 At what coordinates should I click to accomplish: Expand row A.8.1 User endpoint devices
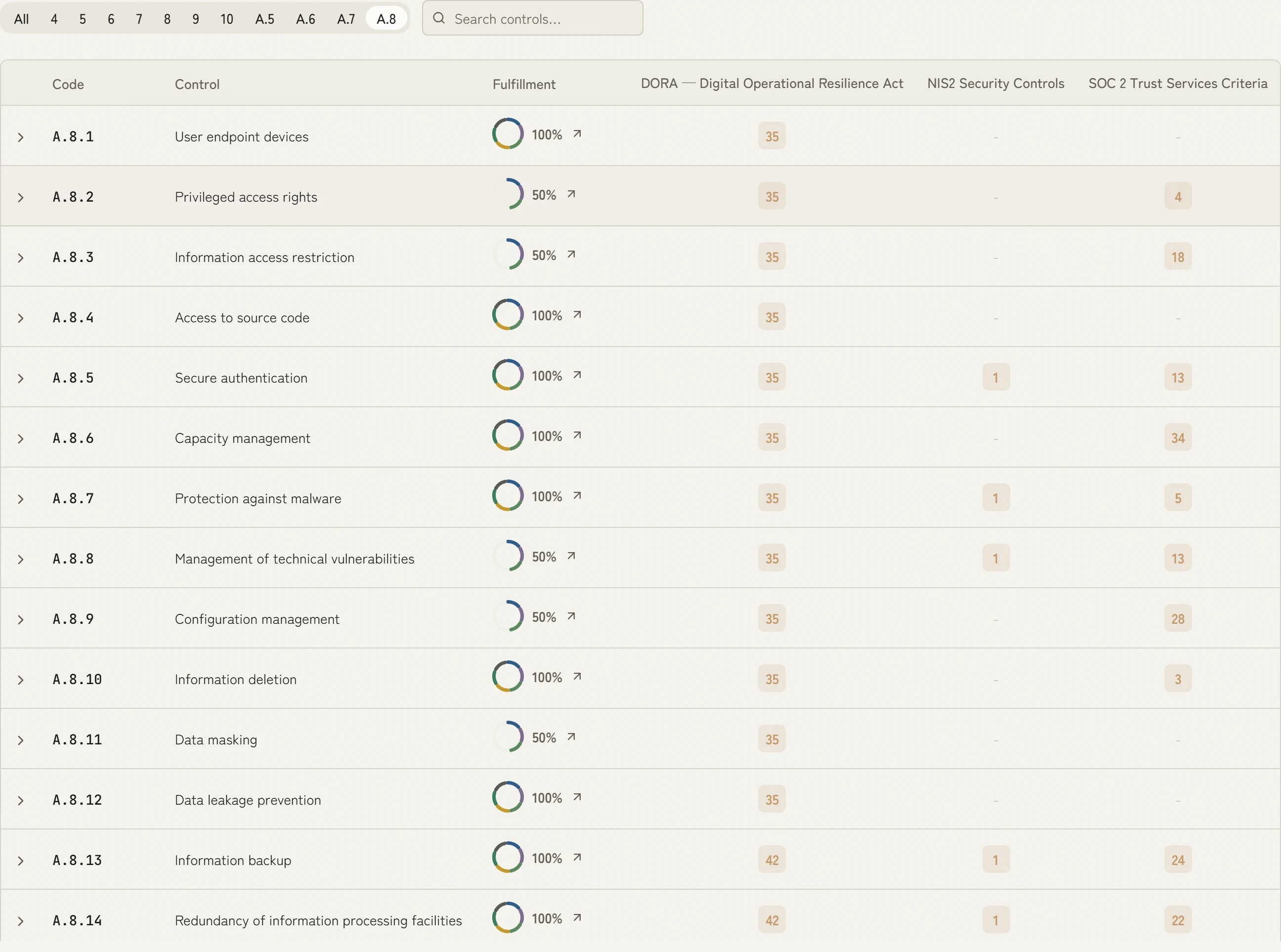21,137
